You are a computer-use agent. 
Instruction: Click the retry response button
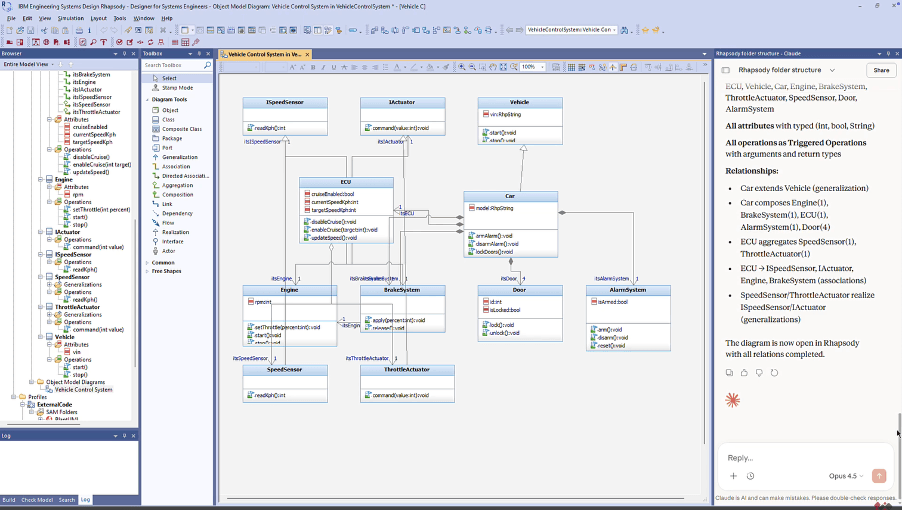(774, 373)
